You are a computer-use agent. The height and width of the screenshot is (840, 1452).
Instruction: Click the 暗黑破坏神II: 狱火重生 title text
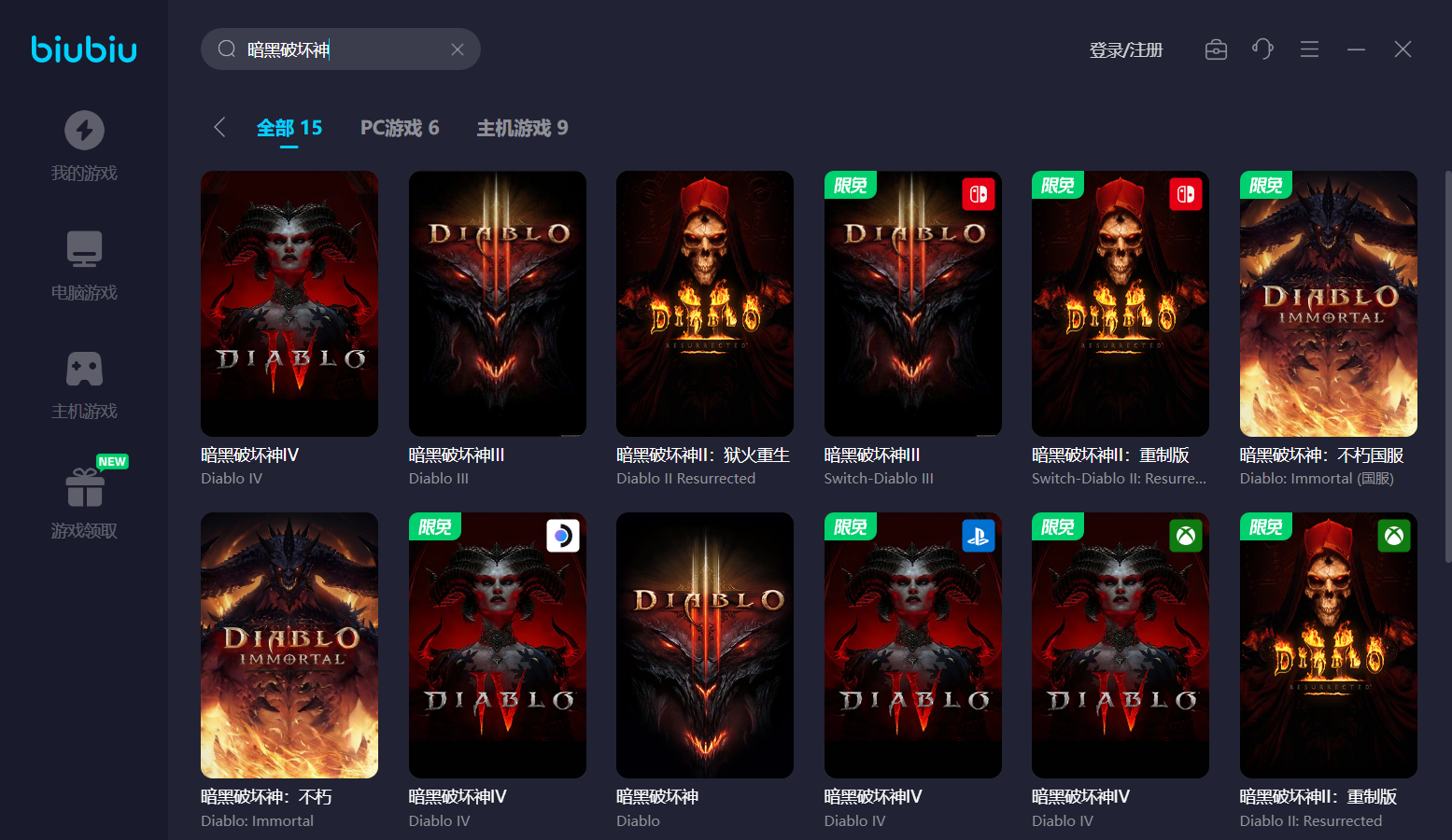(702, 455)
